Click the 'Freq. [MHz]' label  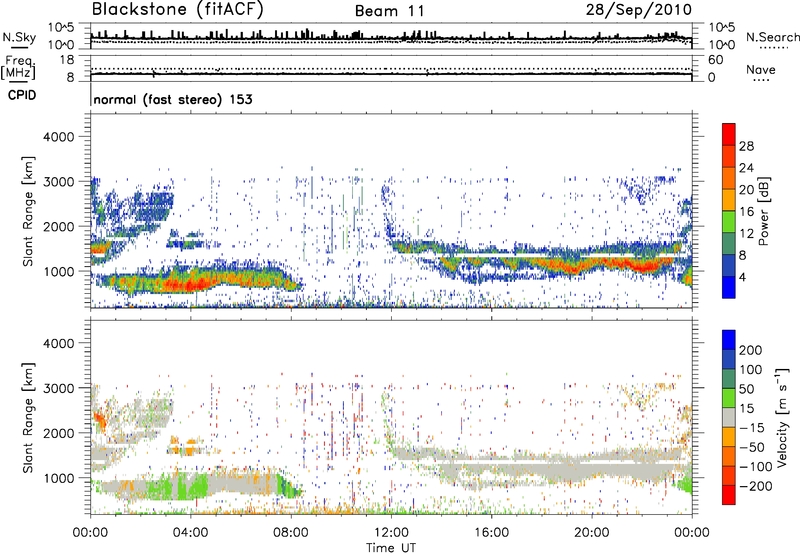coord(18,67)
